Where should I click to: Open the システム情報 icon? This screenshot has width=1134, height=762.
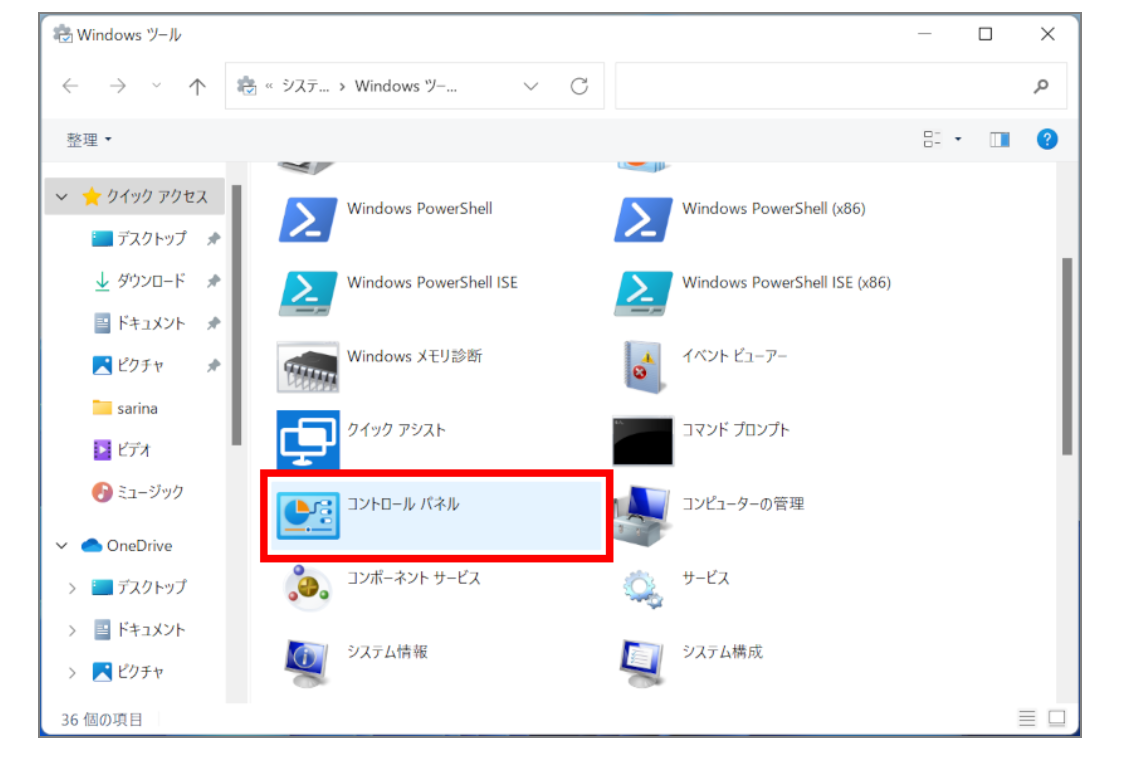point(307,663)
